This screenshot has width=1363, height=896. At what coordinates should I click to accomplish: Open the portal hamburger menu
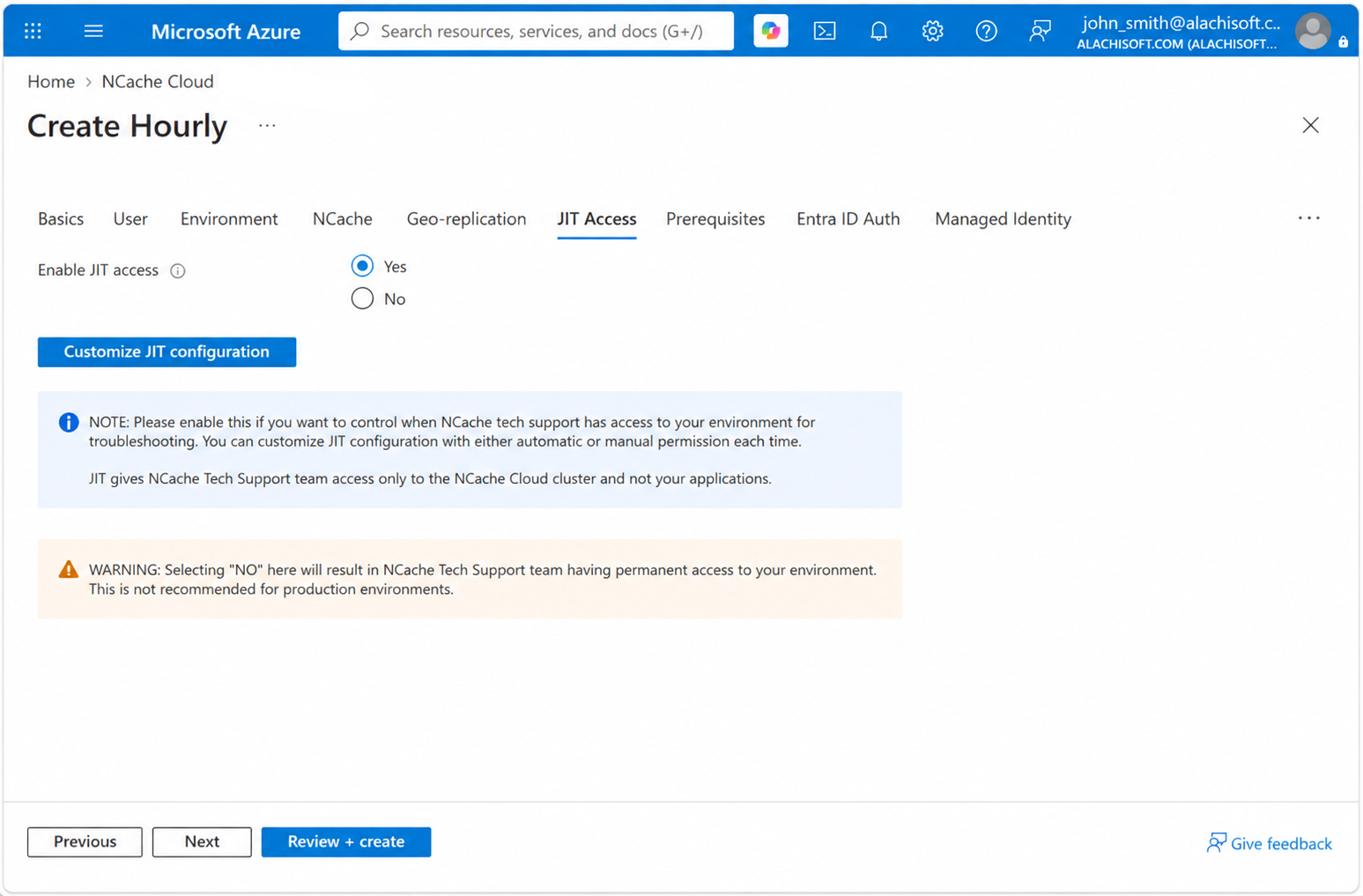93,31
